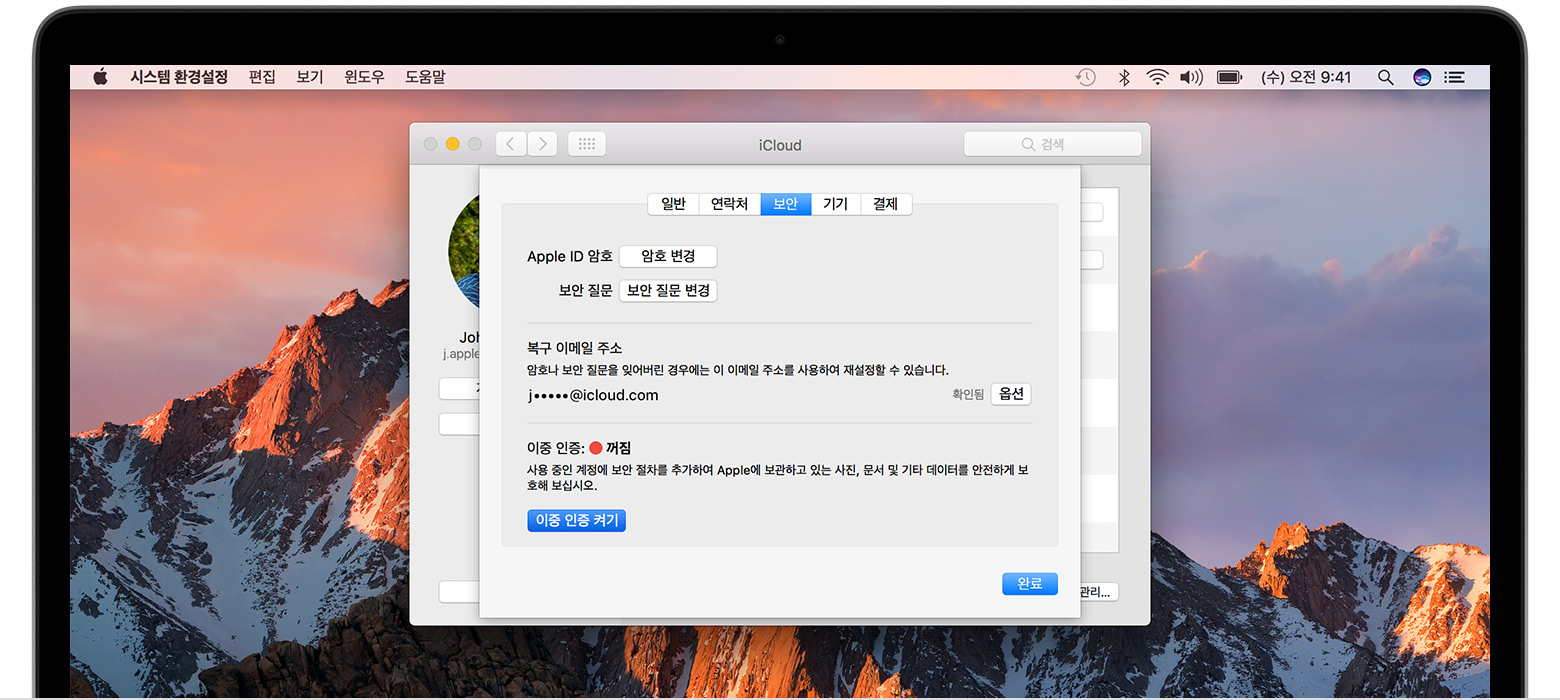Switch to the 일반 tab
This screenshot has height=700, width=1560.
point(673,204)
